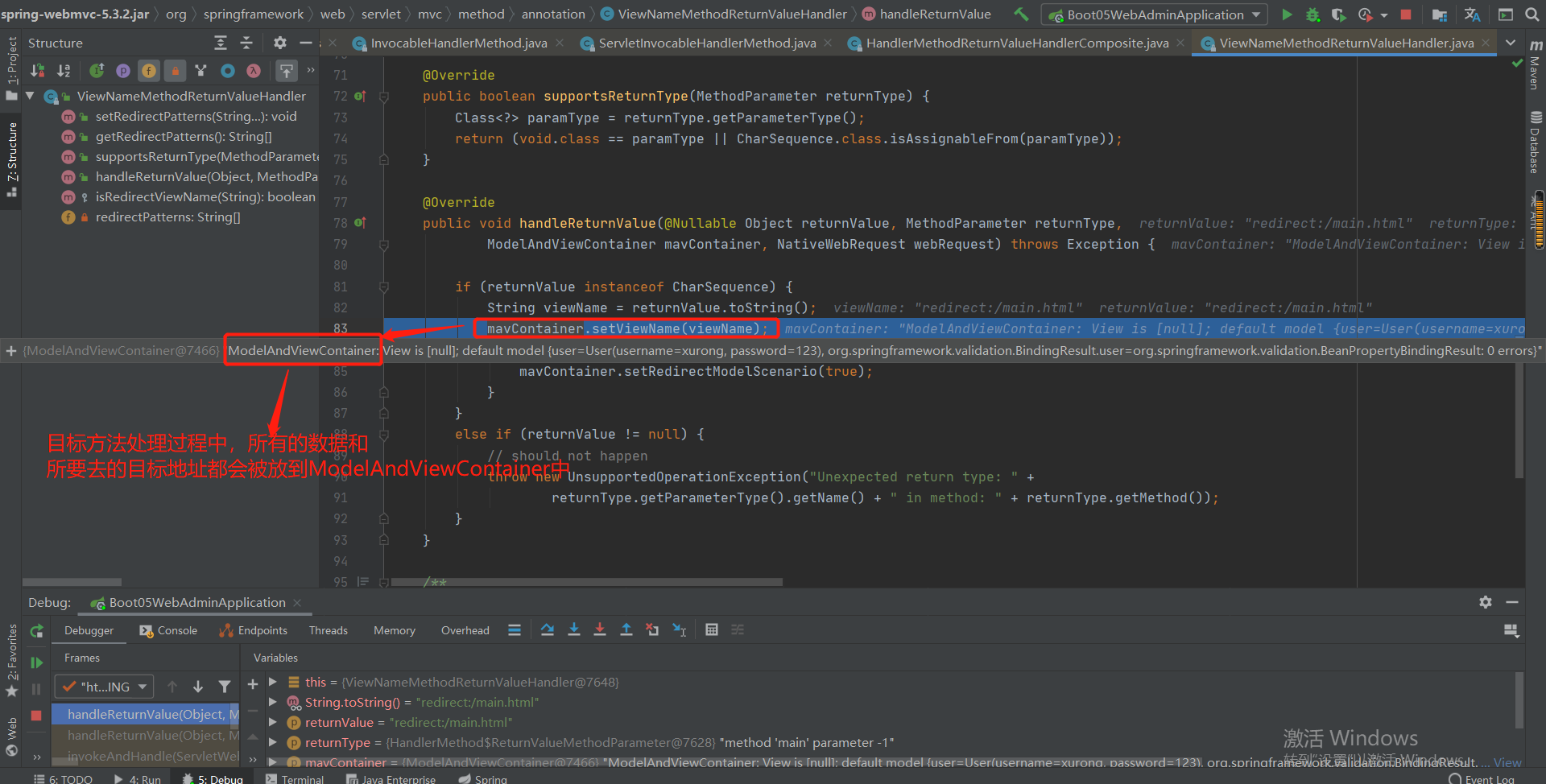Click View link for mavContainer value
The height and width of the screenshot is (784, 1546).
coord(1507,762)
